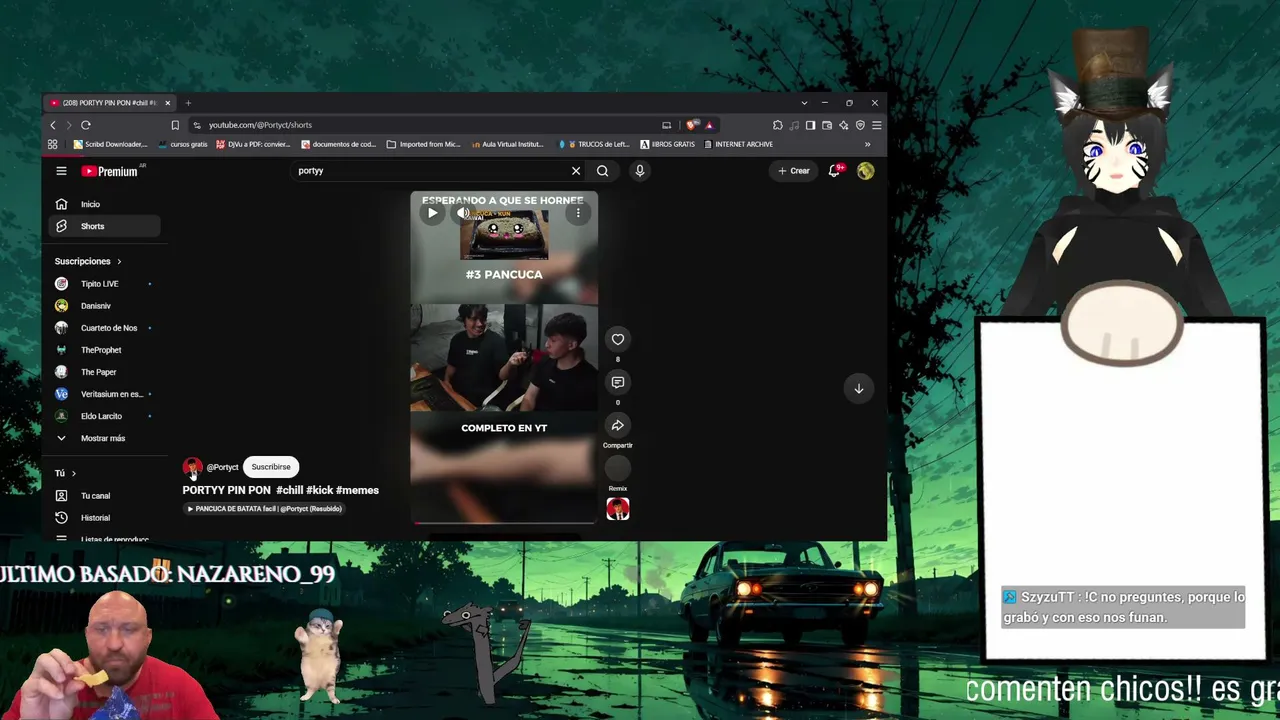Open the #kick hashtag
The image size is (1280, 720).
coord(319,490)
